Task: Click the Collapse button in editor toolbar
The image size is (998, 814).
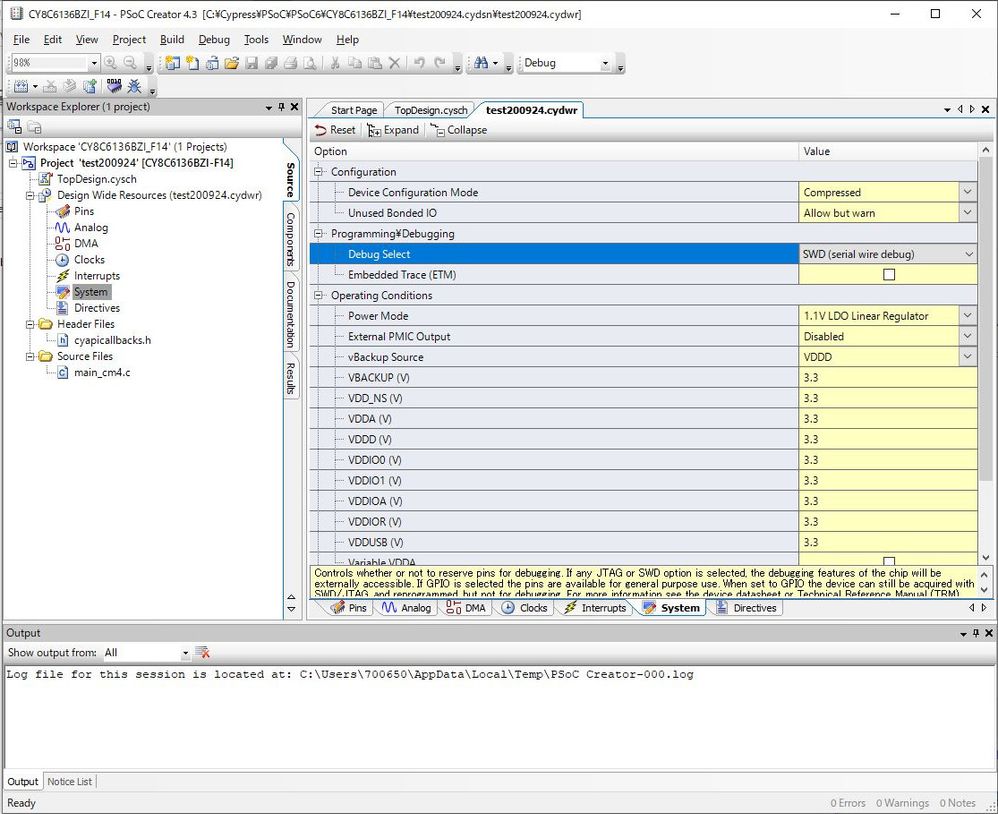Action: click(459, 130)
